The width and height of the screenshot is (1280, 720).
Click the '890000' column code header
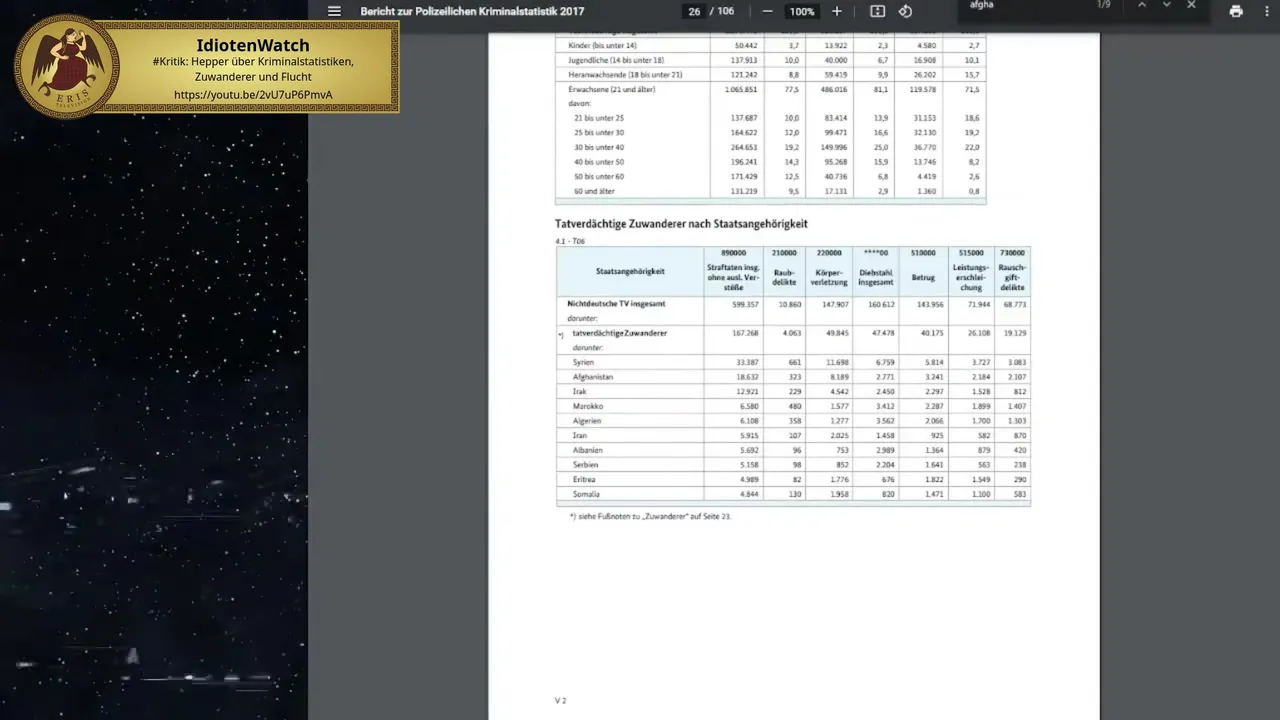tap(733, 253)
